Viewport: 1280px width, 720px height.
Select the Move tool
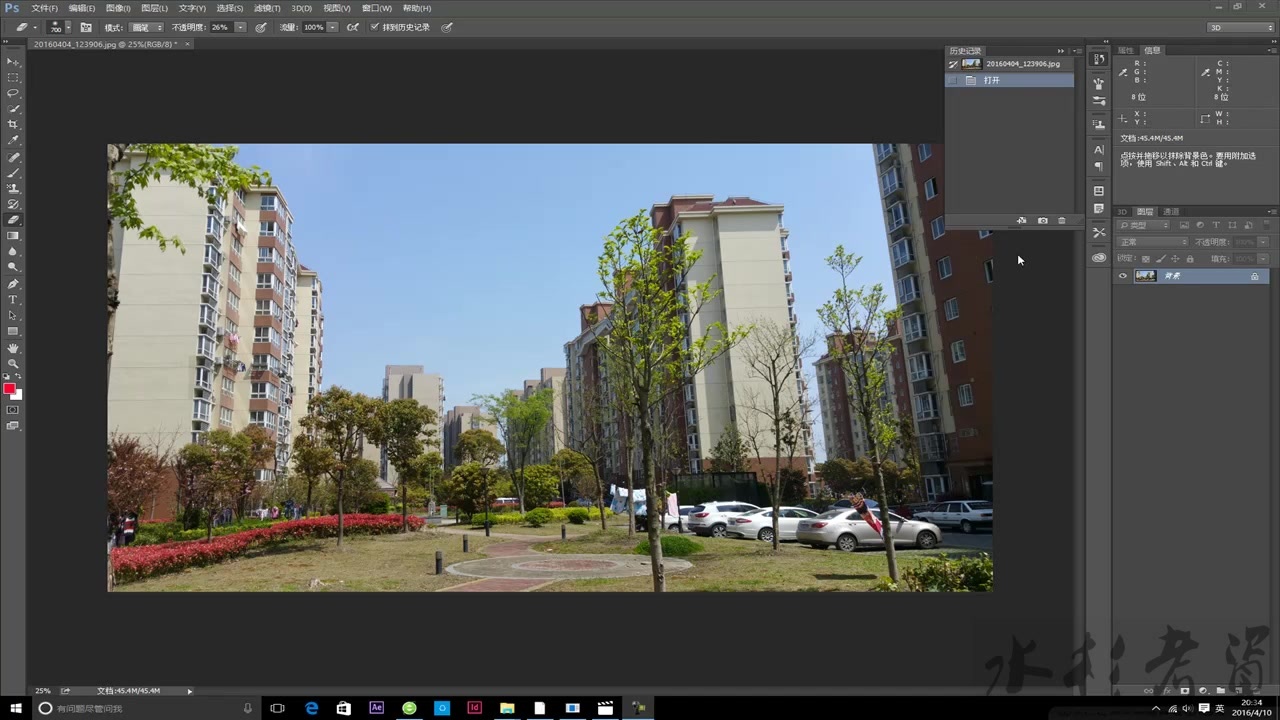coord(13,62)
